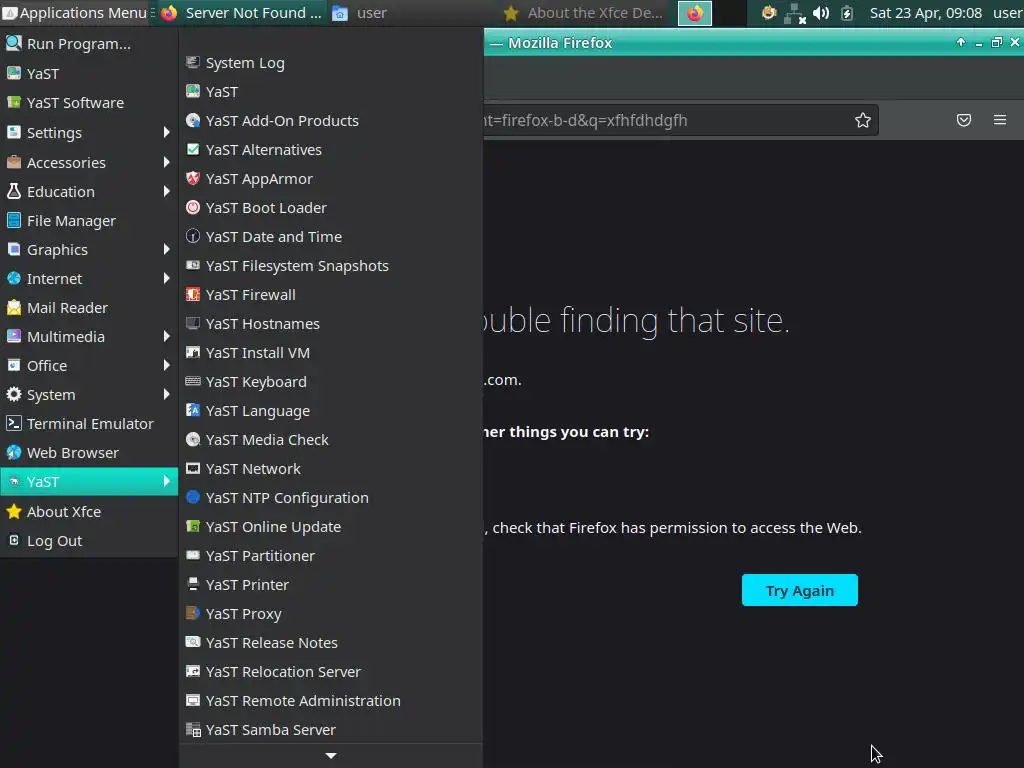Click the YaST Hostnames monitor icon
This screenshot has height=768, width=1024.
(193, 323)
